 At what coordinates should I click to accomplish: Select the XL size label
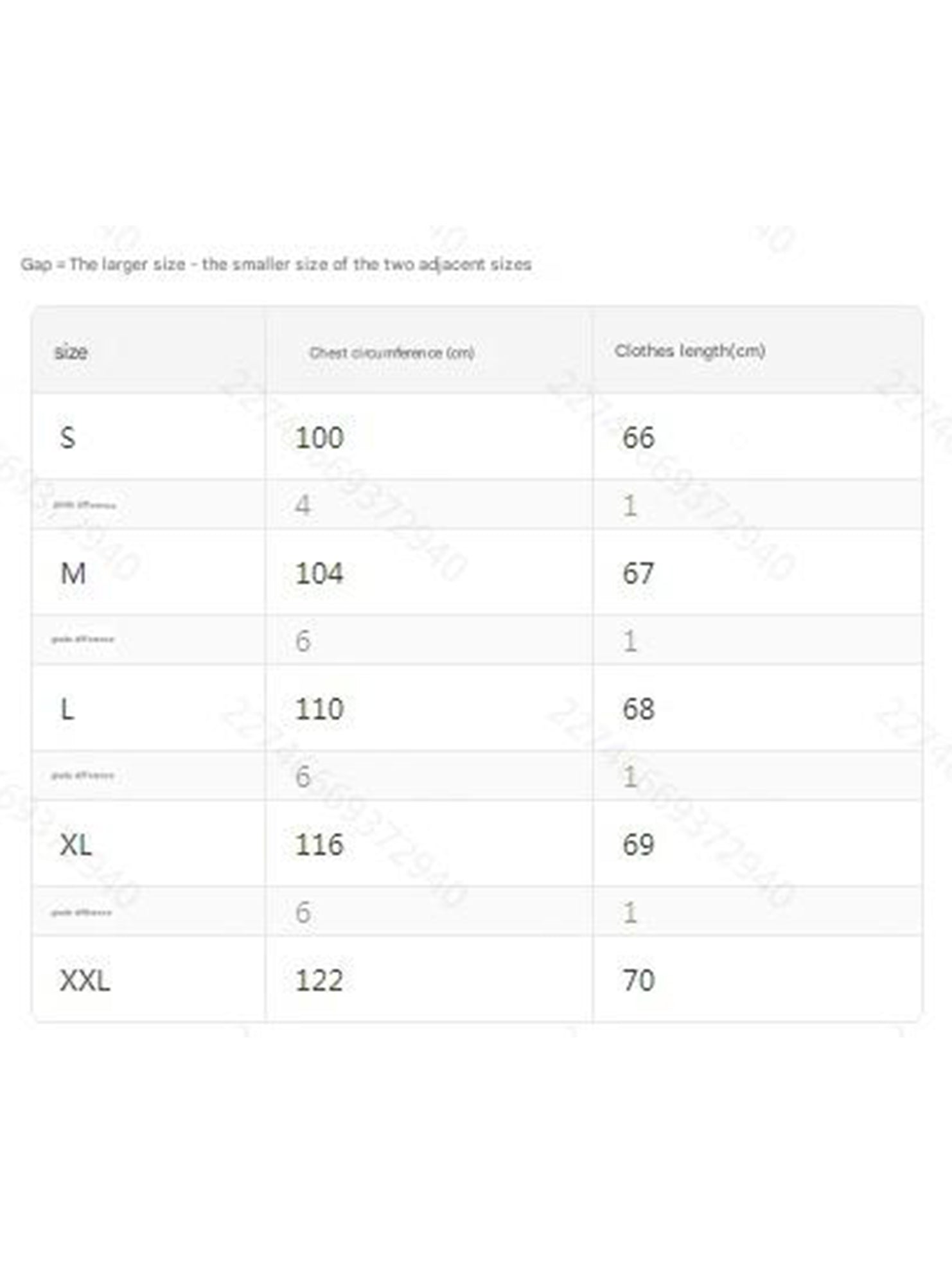click(x=76, y=845)
